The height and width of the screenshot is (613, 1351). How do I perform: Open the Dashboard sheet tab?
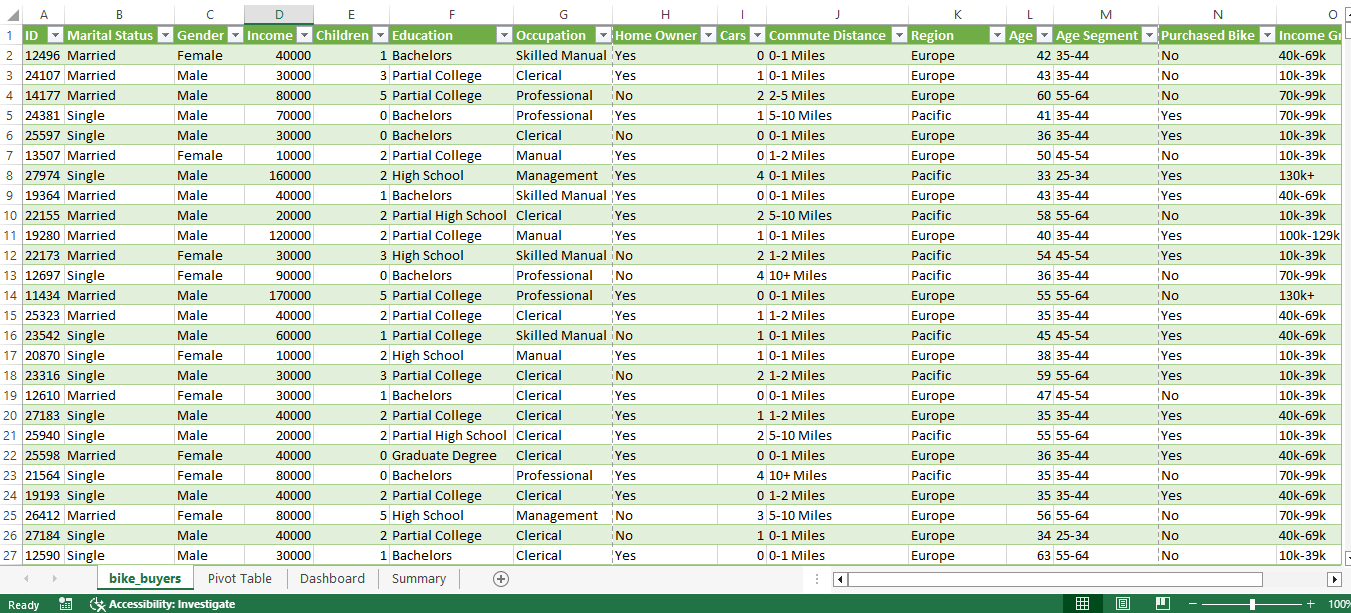tap(332, 579)
